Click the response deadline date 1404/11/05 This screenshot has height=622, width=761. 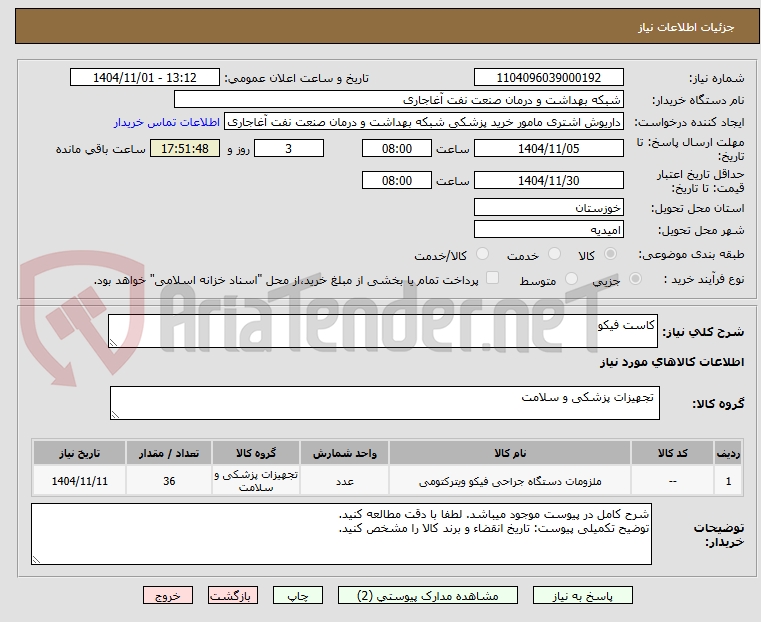point(548,148)
